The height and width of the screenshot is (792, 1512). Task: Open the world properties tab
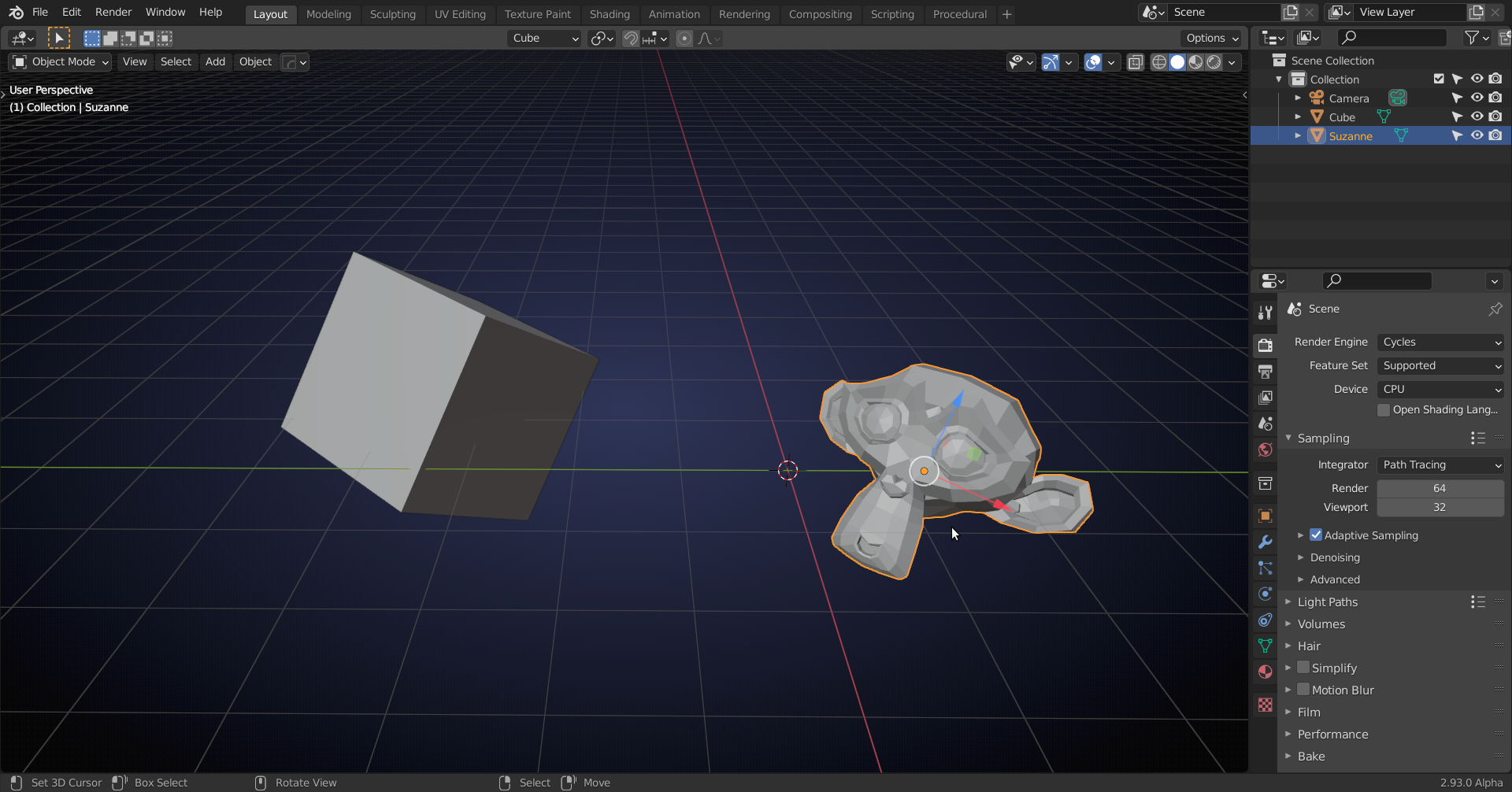coord(1265,450)
